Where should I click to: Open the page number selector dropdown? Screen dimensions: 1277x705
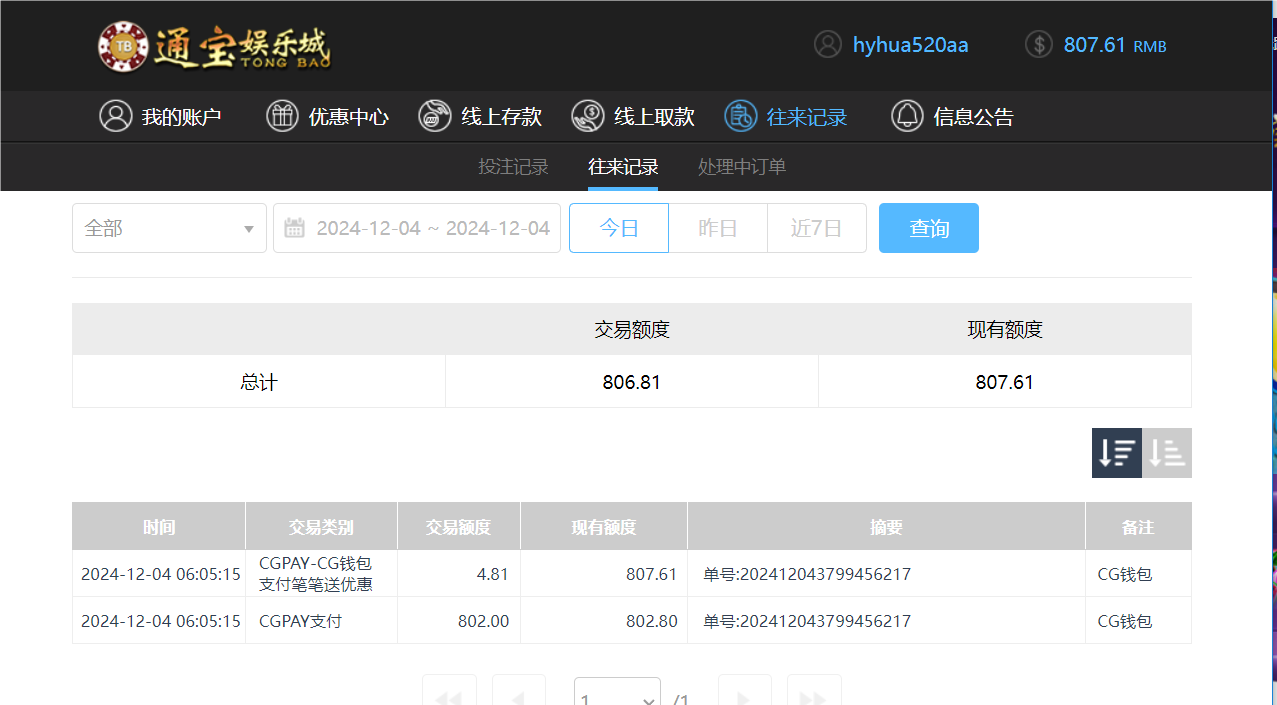tap(616, 694)
